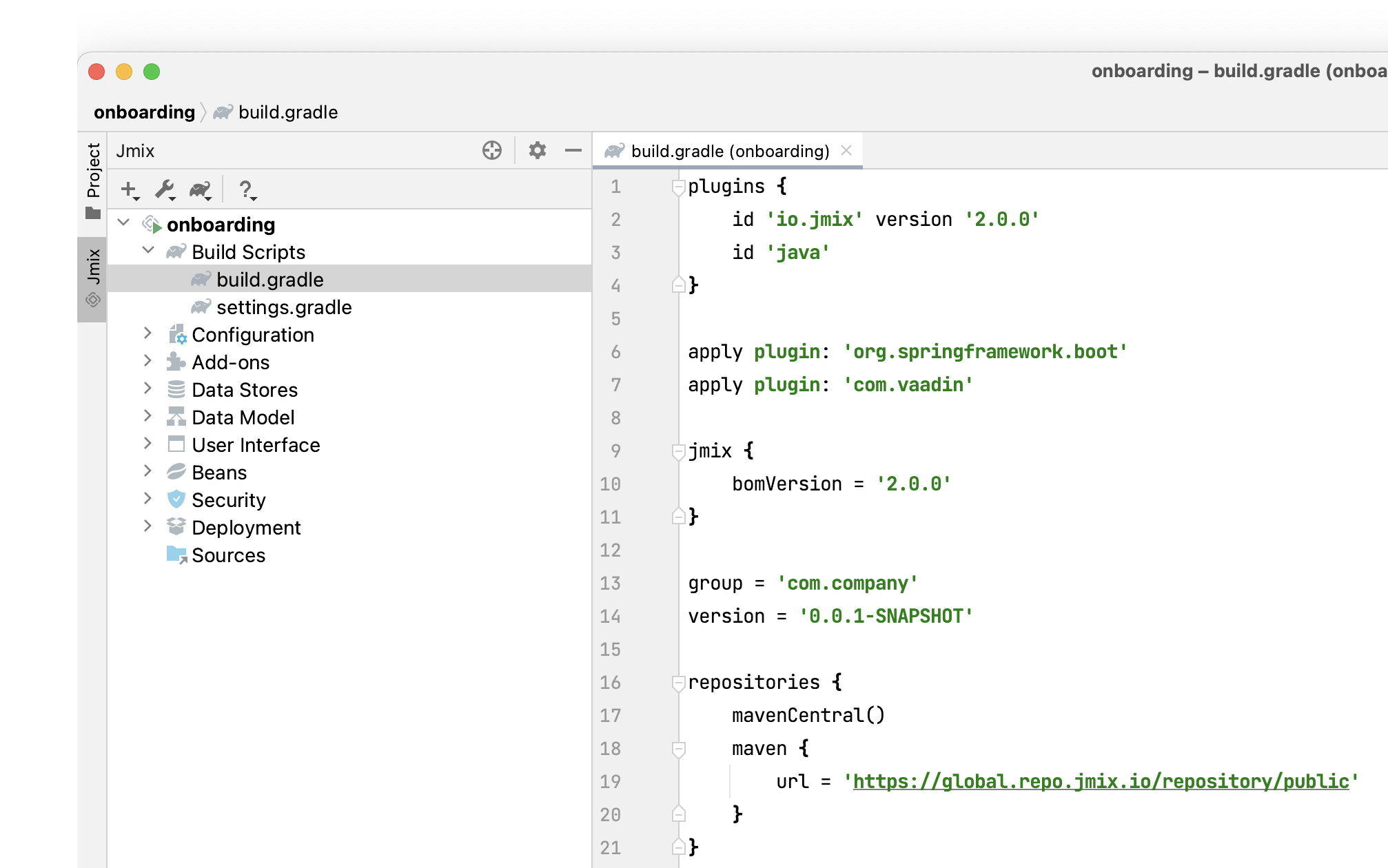Click the onboarding project root icon
This screenshot has height=868, width=1388.
[x=152, y=223]
